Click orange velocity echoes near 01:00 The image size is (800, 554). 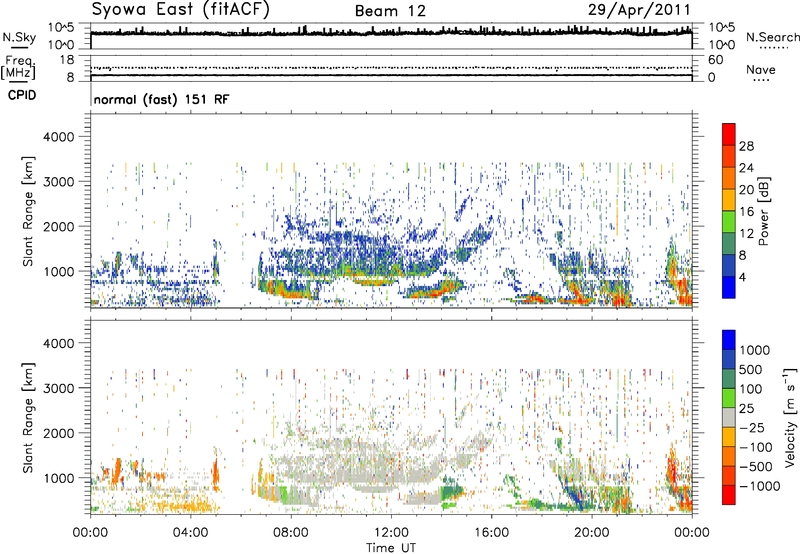117,470
